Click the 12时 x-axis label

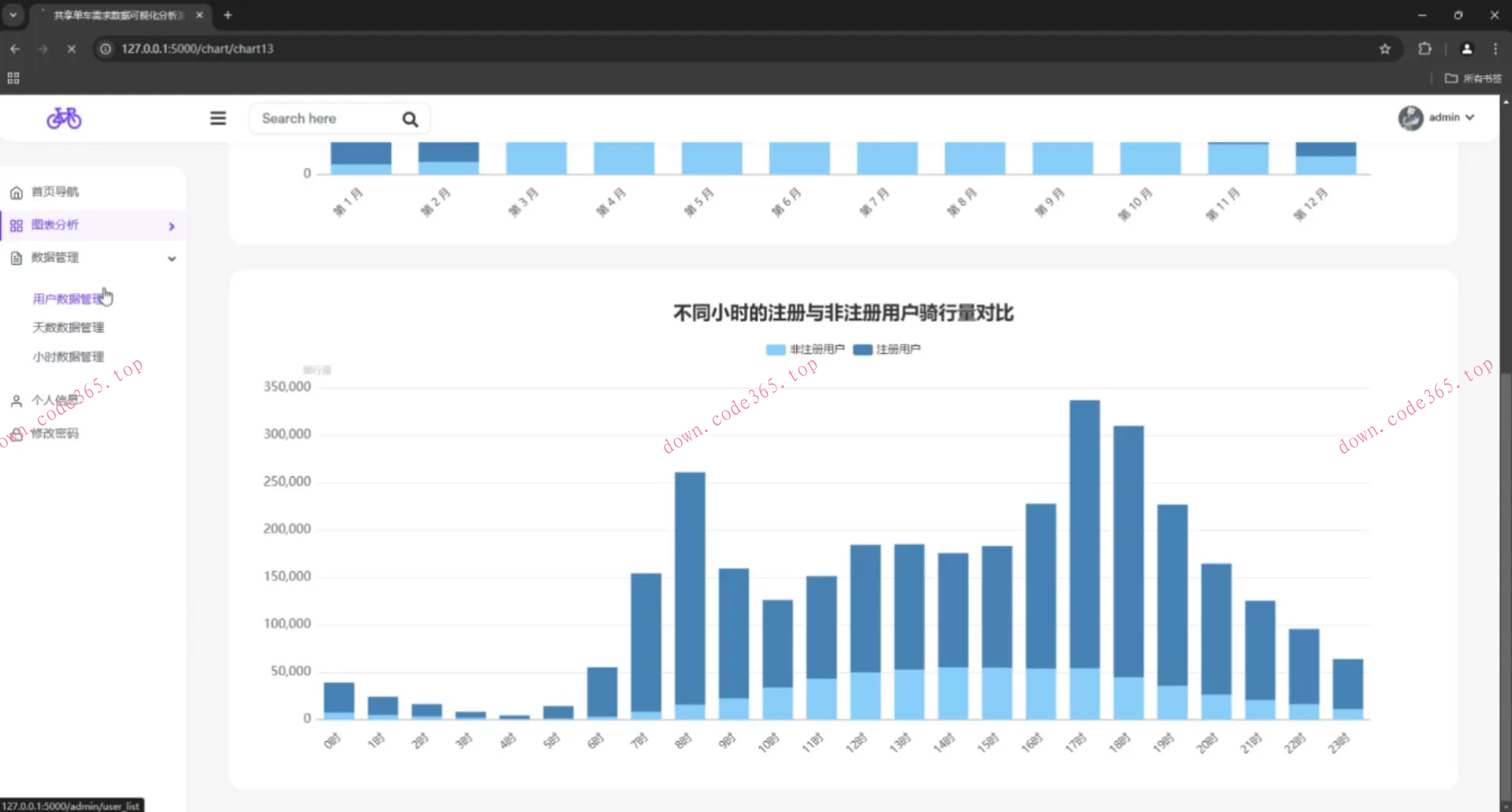coord(856,743)
